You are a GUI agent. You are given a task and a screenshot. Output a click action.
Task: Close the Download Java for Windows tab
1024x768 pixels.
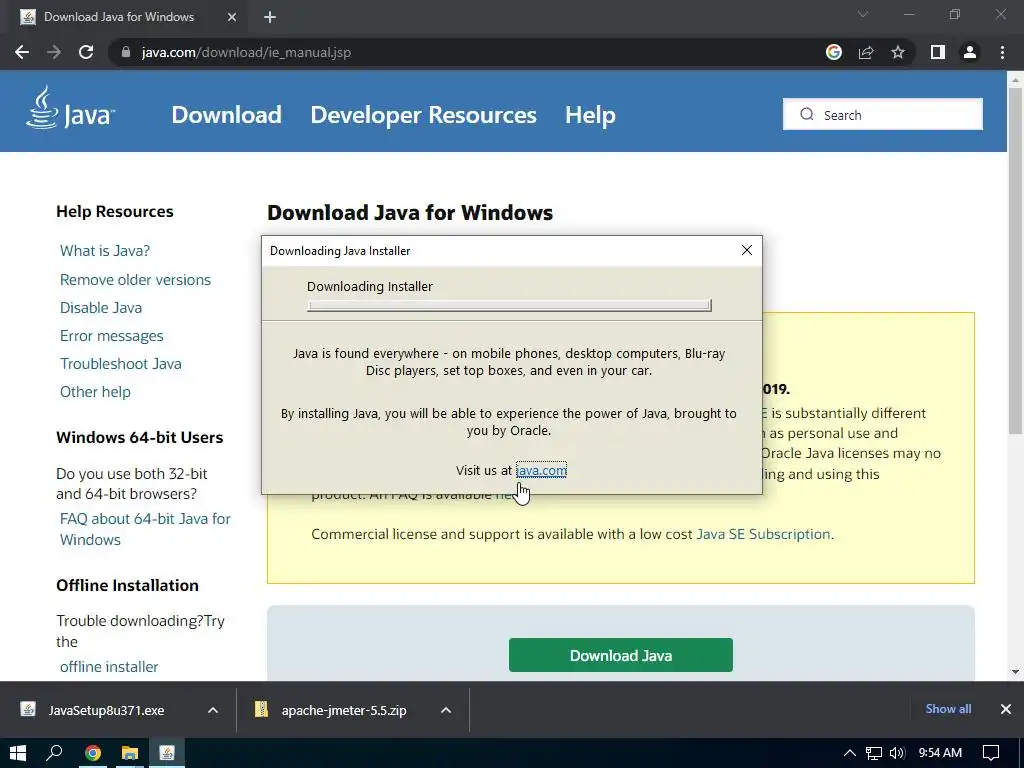[232, 17]
